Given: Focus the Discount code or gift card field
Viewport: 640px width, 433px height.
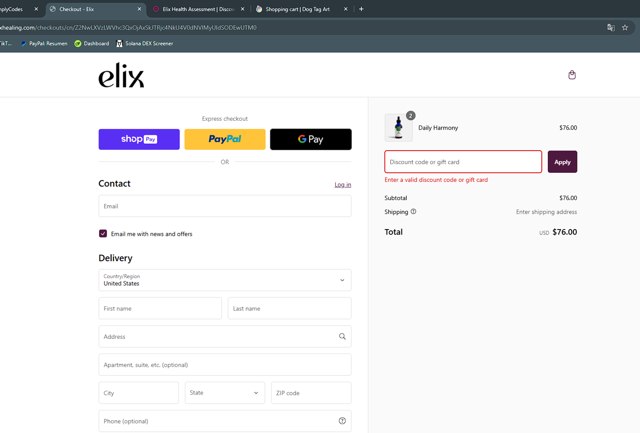Looking at the screenshot, I should coord(463,162).
